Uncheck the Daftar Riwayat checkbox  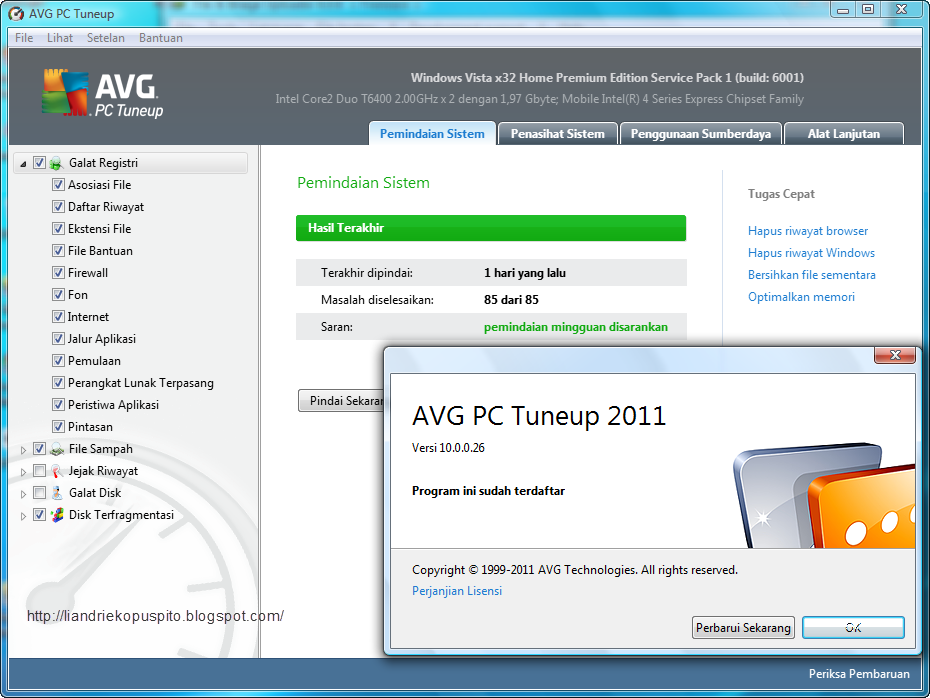[58, 206]
